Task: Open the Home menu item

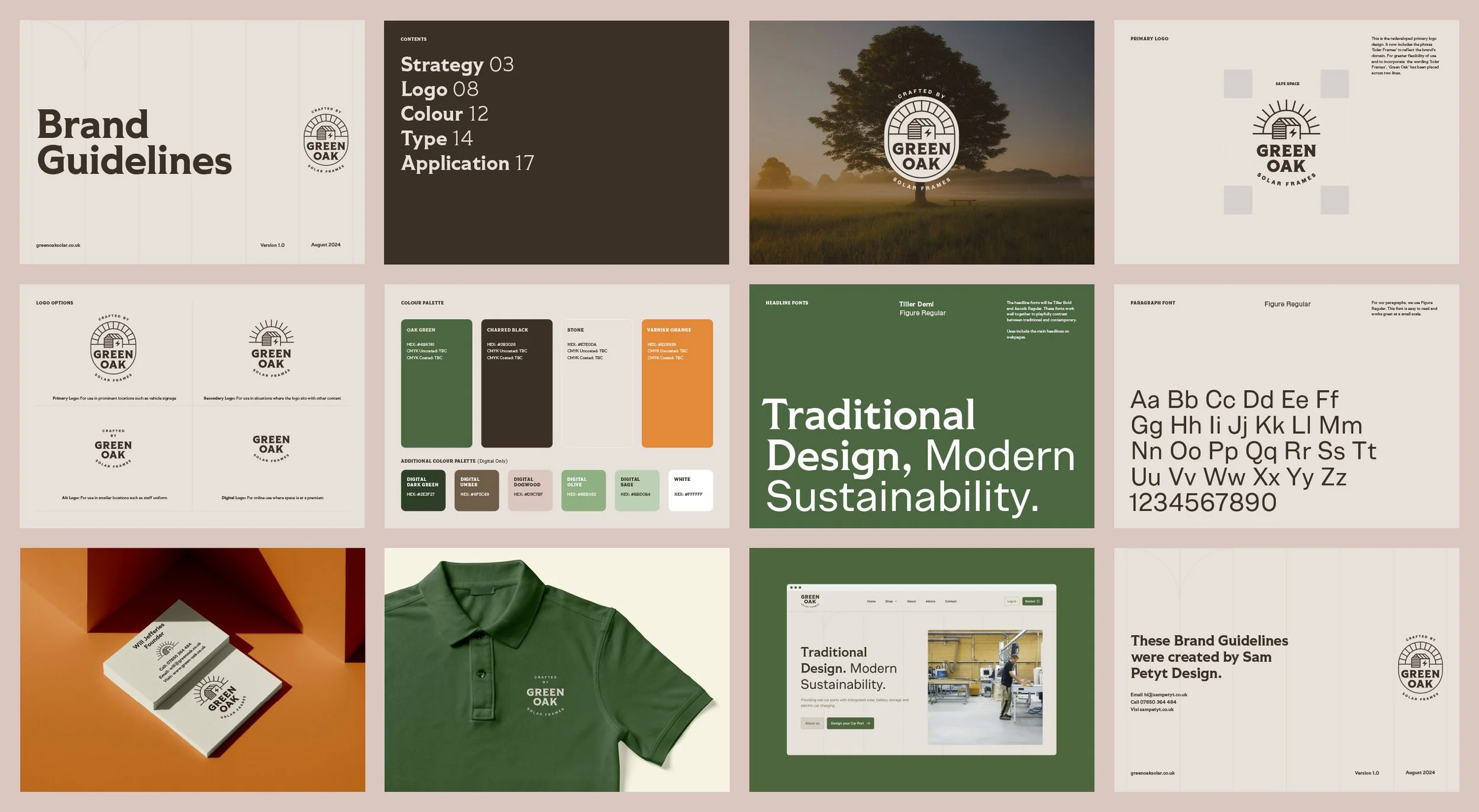Action: tap(871, 601)
